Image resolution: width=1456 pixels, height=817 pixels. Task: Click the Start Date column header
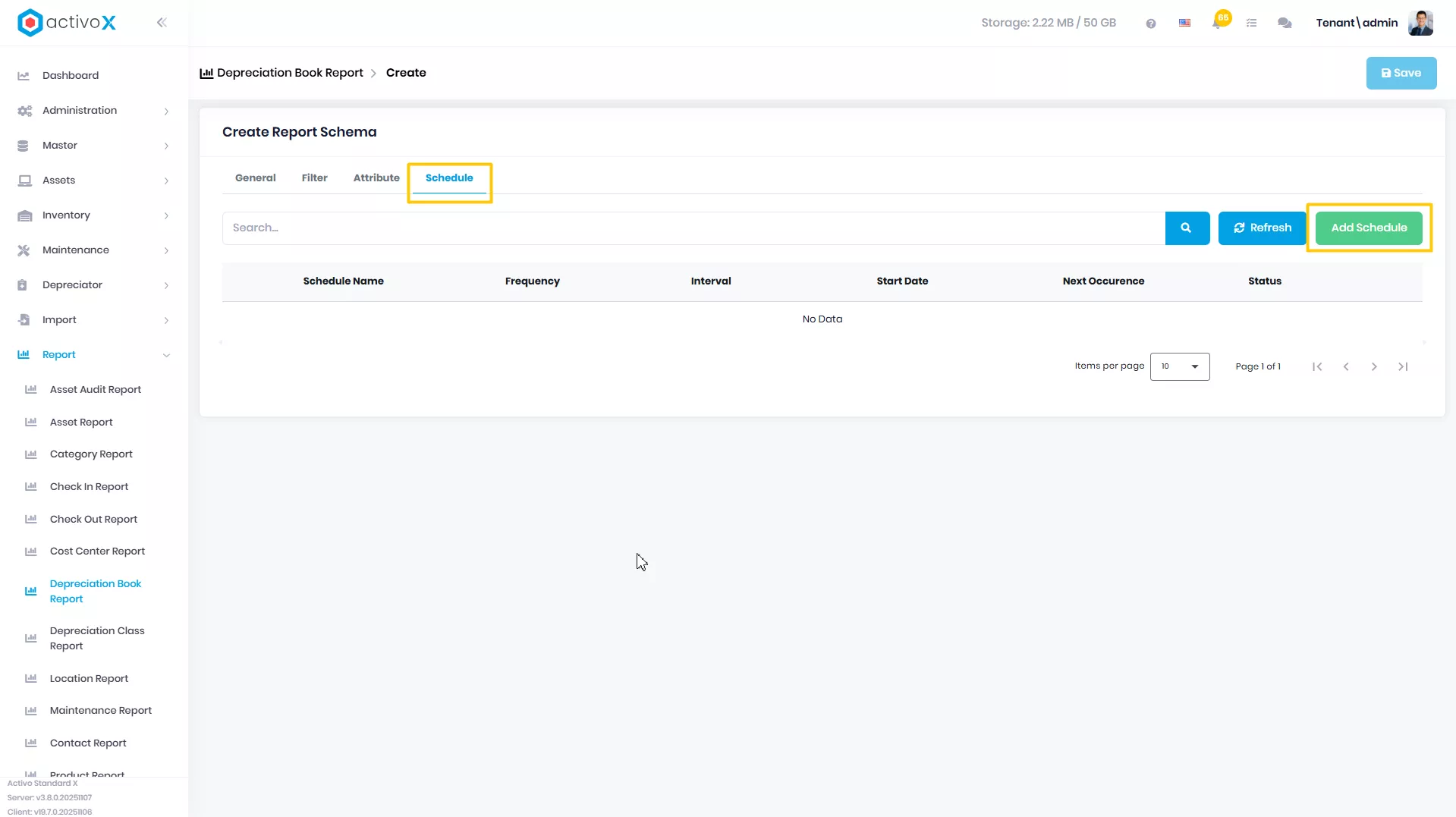pos(902,281)
